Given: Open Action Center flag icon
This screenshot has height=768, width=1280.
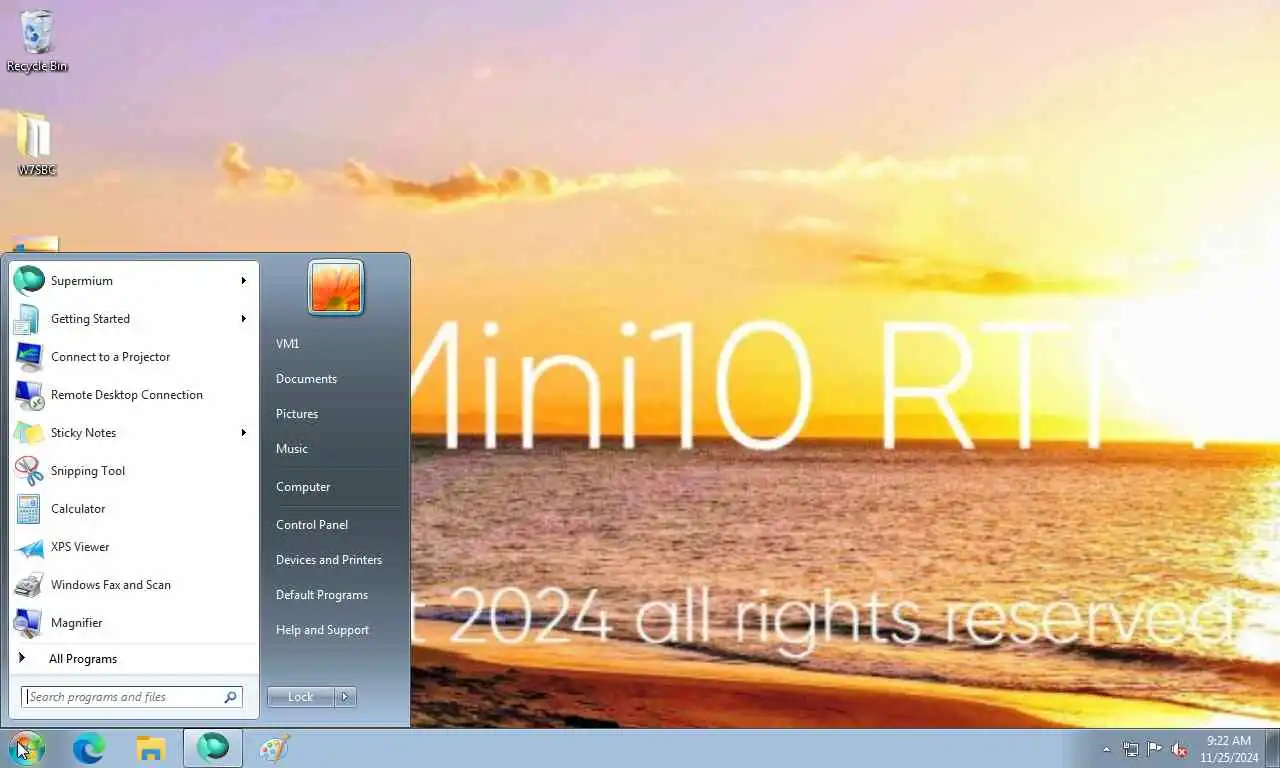Looking at the screenshot, I should pos(1155,749).
